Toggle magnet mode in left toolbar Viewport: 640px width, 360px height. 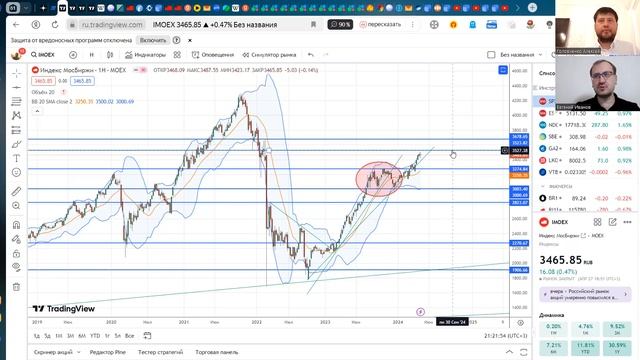[16, 224]
